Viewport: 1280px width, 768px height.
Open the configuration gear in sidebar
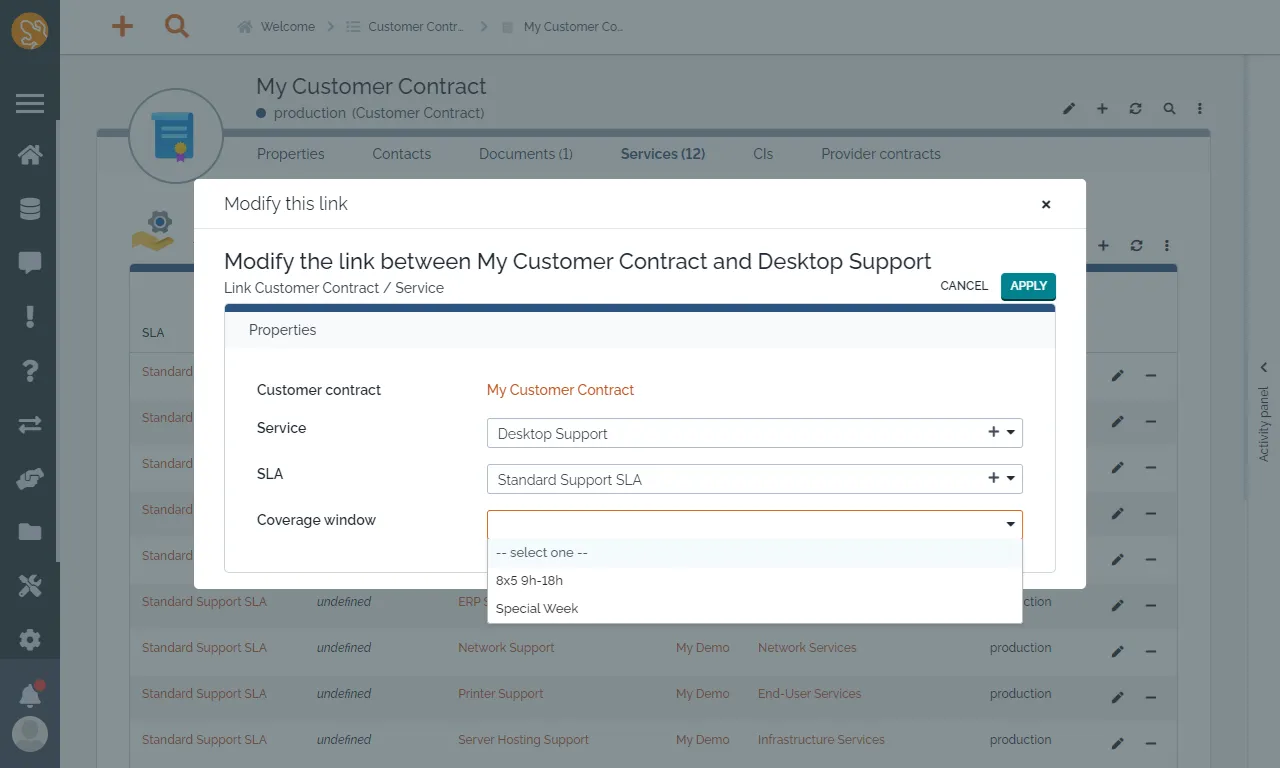pos(30,639)
